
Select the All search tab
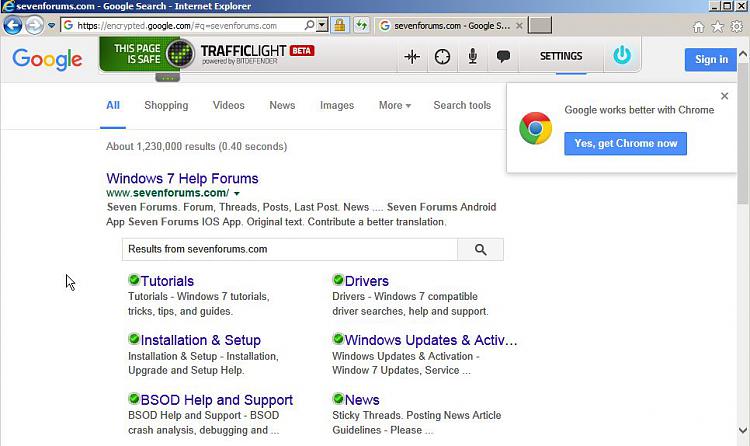(x=113, y=105)
